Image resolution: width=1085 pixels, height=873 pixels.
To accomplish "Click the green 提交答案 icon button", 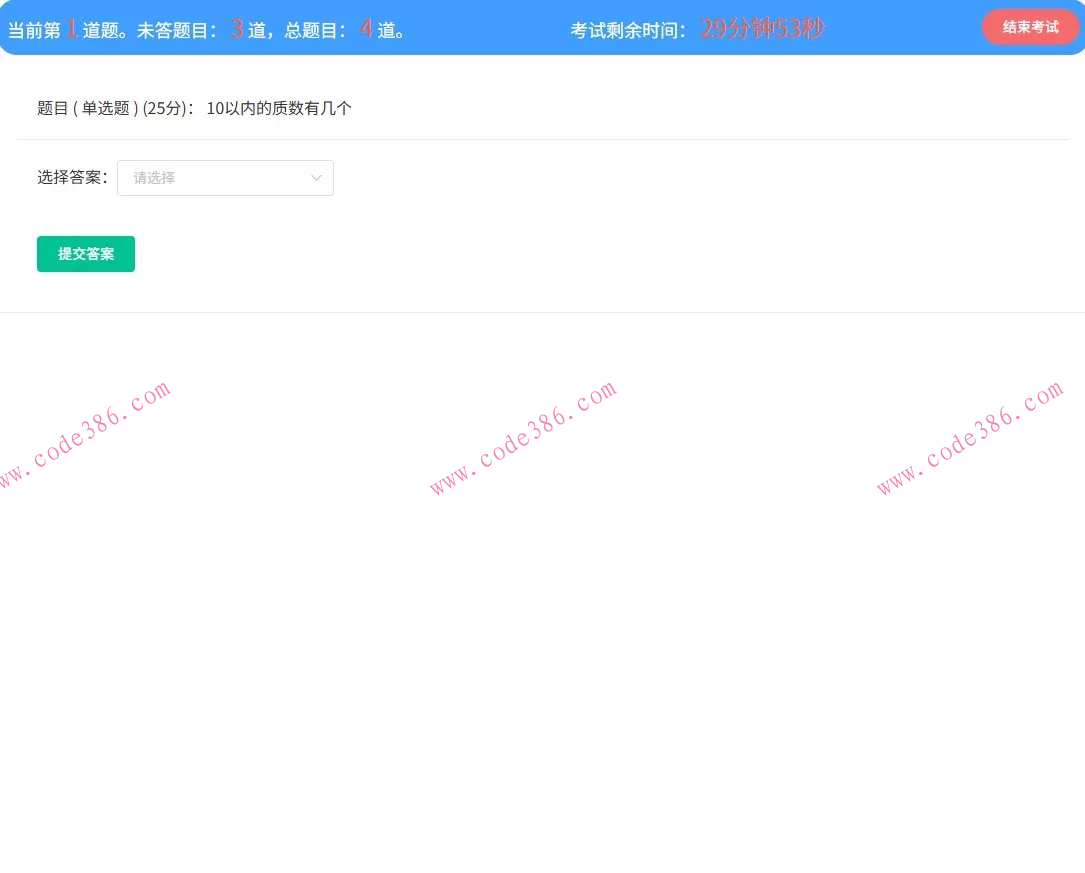I will pos(86,254).
